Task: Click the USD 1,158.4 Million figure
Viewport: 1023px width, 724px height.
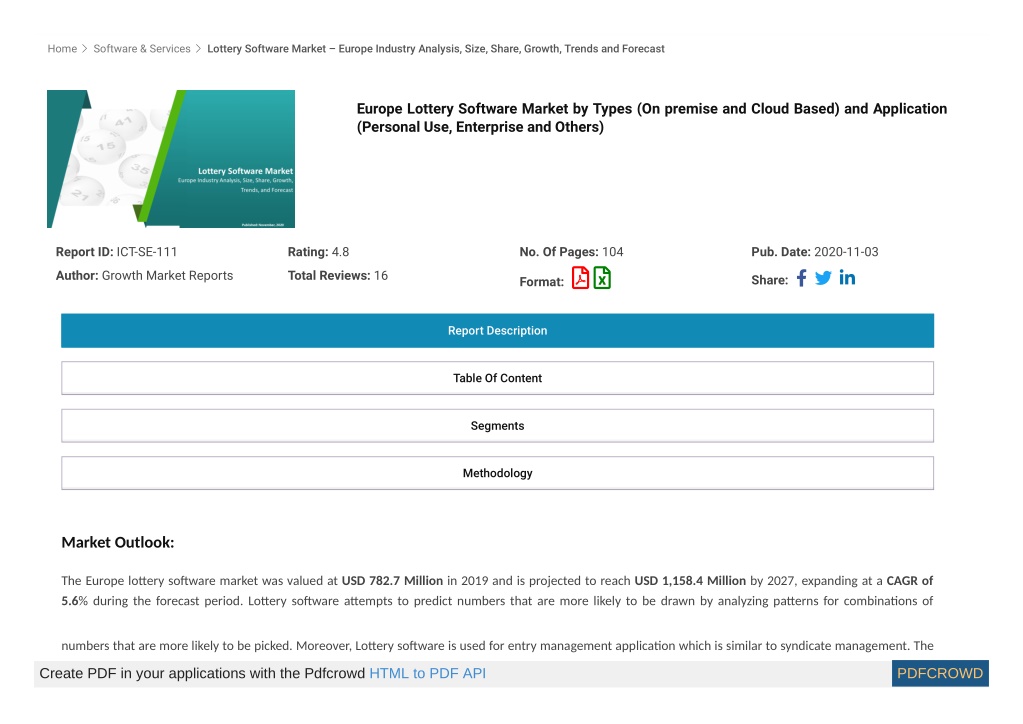Action: [x=690, y=581]
